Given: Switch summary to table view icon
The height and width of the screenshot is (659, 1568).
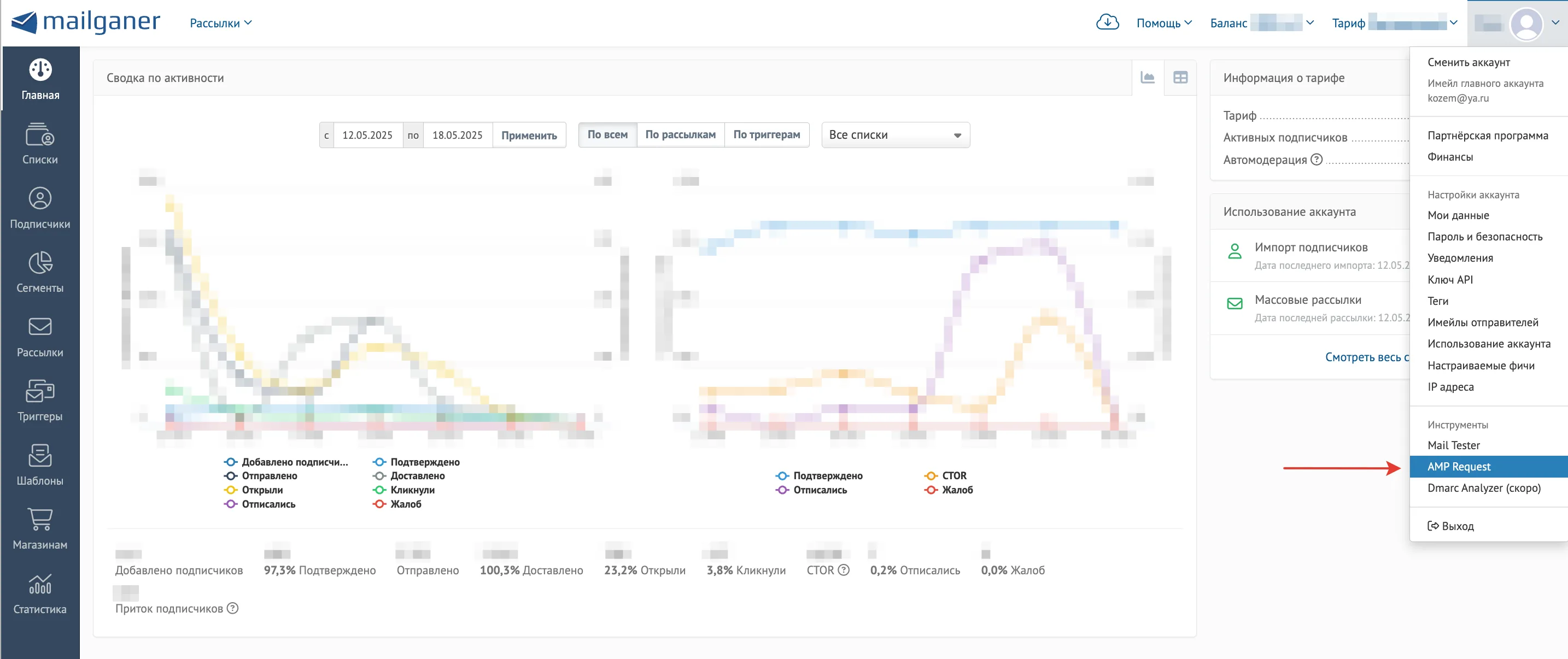Looking at the screenshot, I should (x=1180, y=77).
